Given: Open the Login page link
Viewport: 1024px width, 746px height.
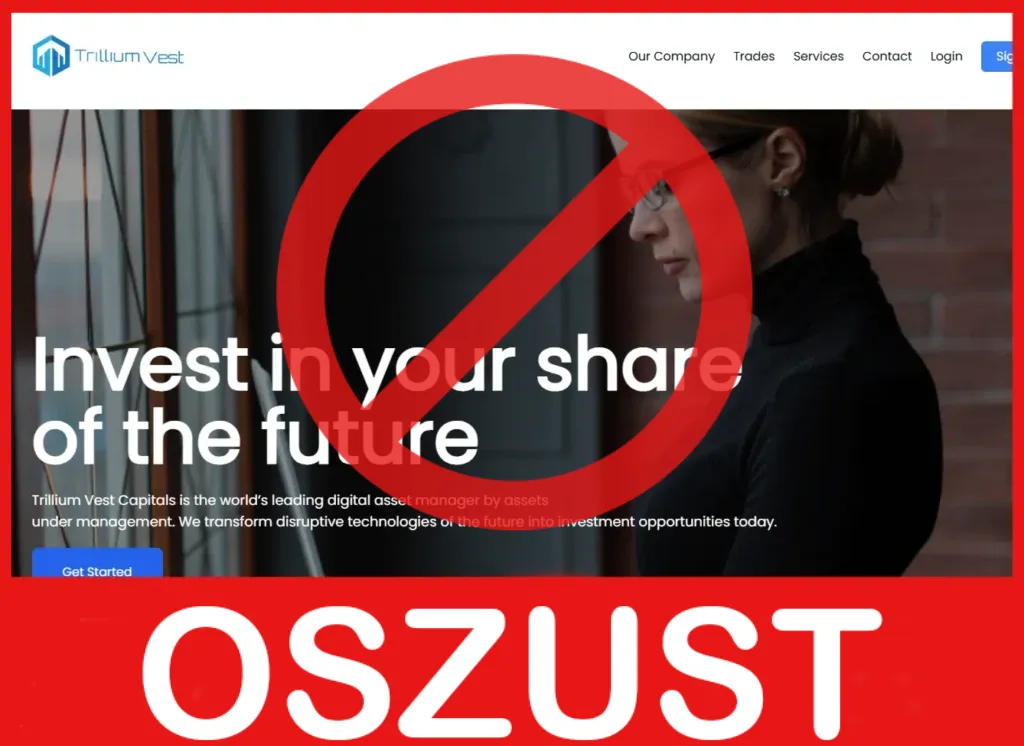Looking at the screenshot, I should point(946,56).
